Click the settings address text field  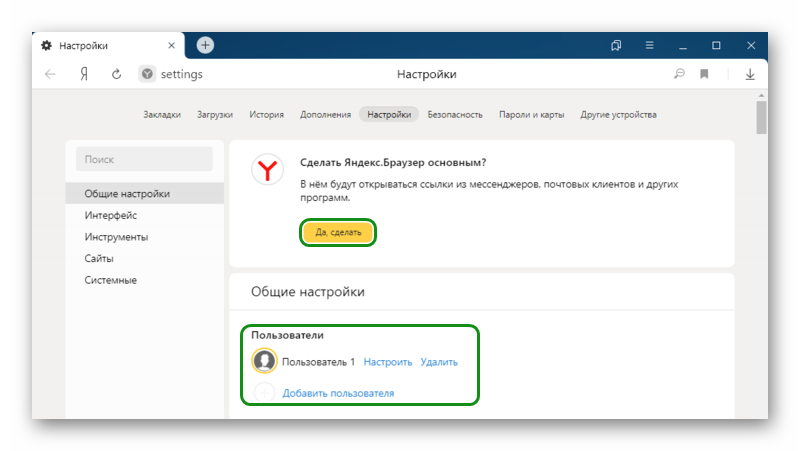[182, 74]
